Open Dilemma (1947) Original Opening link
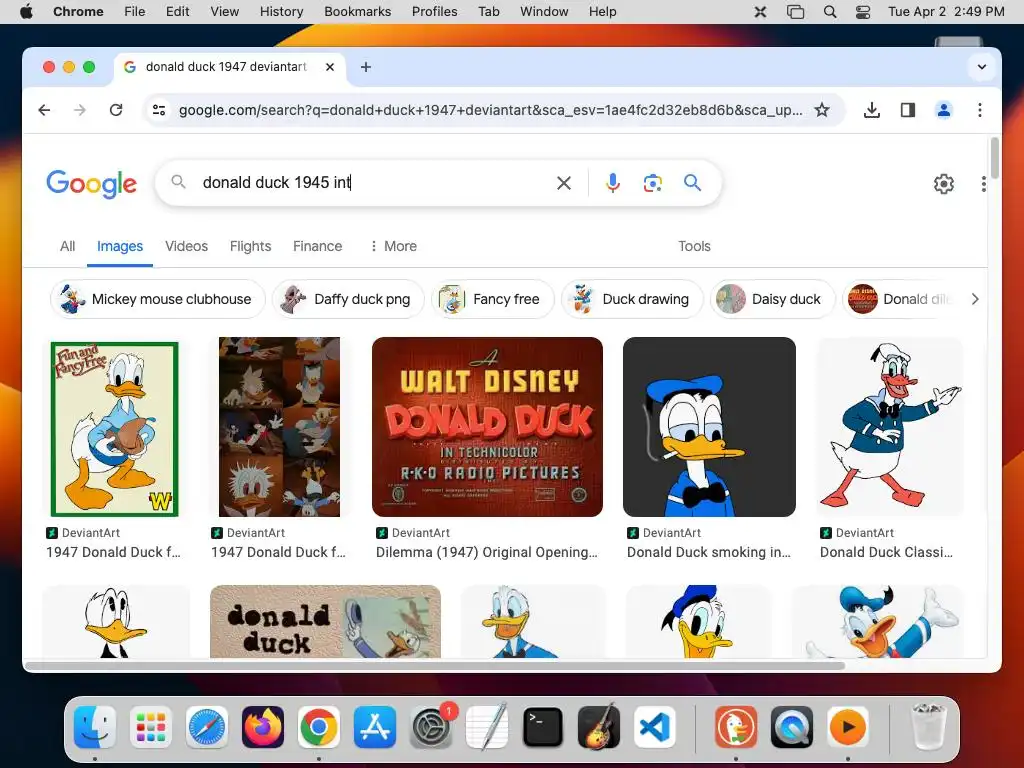 coord(487,552)
